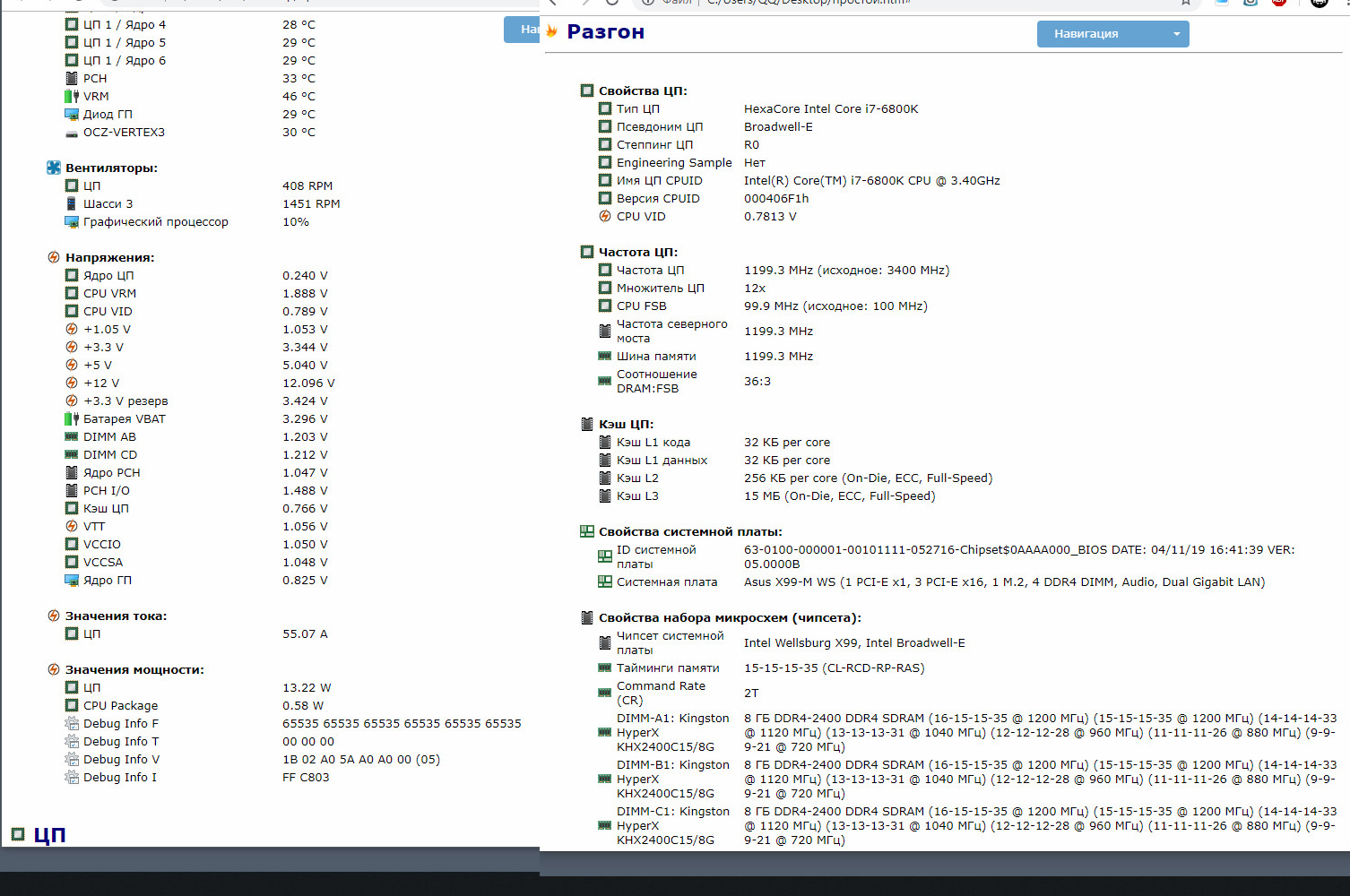1350x896 pixels.
Task: Click the Engineering Sample label
Action: [674, 162]
